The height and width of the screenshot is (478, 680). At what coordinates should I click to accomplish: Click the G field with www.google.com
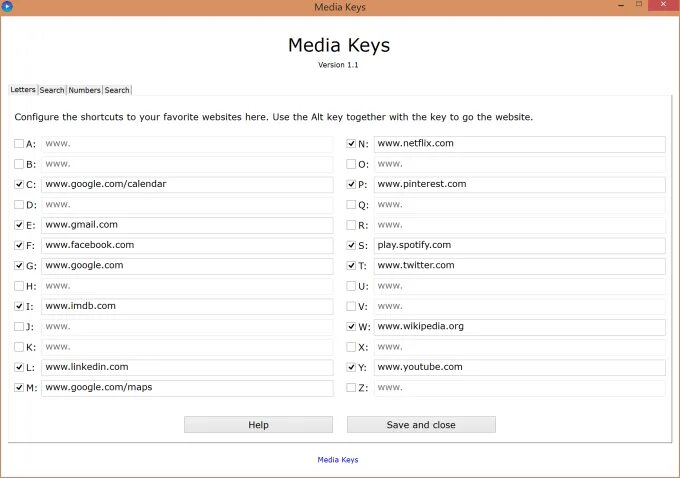(x=187, y=266)
